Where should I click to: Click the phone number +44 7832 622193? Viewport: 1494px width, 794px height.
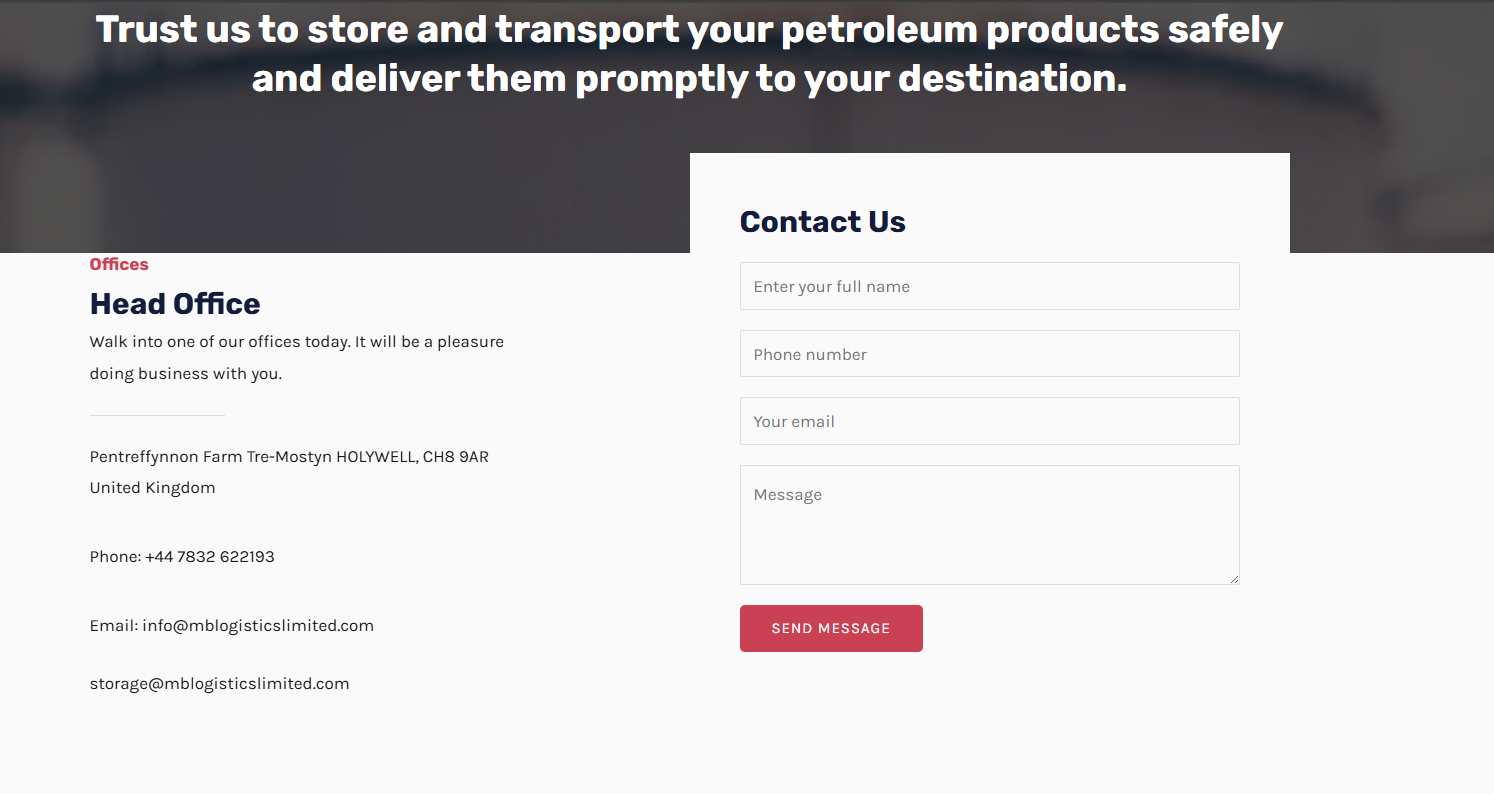coord(210,557)
